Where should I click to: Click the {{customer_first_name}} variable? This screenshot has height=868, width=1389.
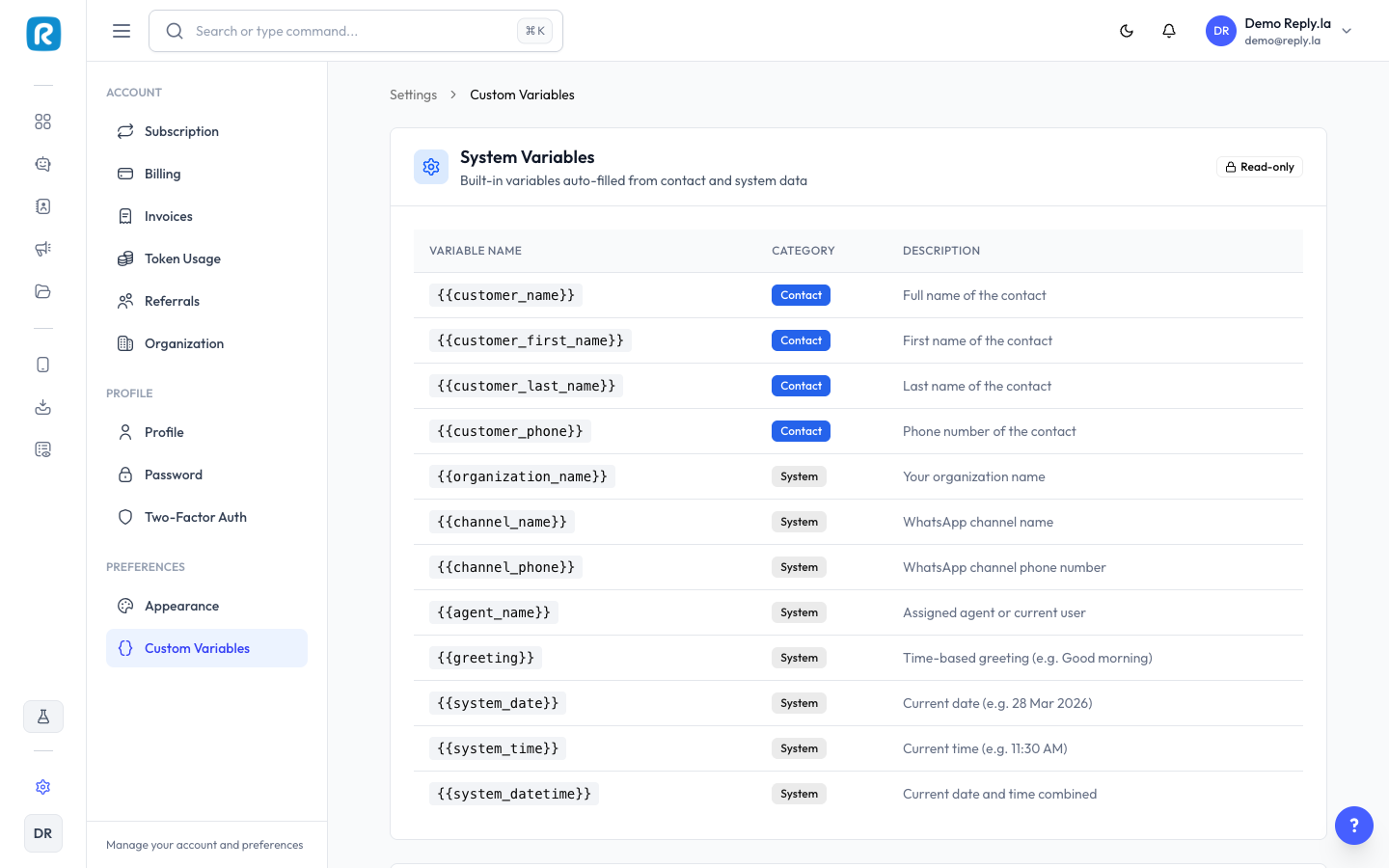tap(531, 340)
